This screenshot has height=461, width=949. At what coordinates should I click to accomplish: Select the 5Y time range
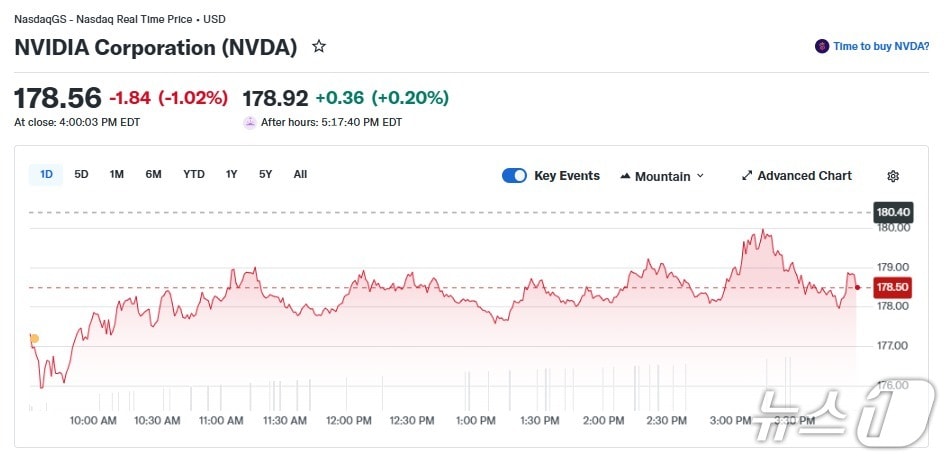(x=265, y=175)
